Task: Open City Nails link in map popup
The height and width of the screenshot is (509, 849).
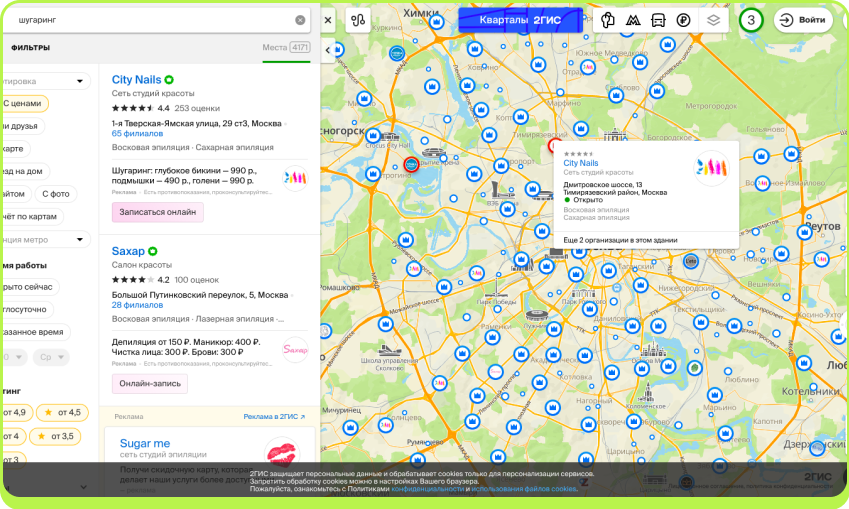Action: pyautogui.click(x=580, y=163)
